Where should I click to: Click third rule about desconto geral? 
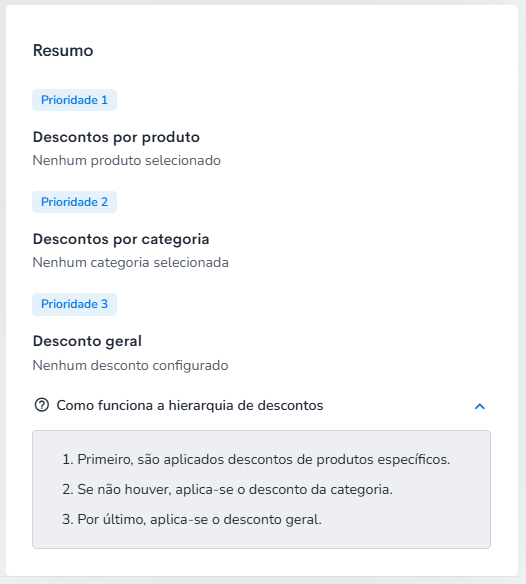[x=192, y=519]
